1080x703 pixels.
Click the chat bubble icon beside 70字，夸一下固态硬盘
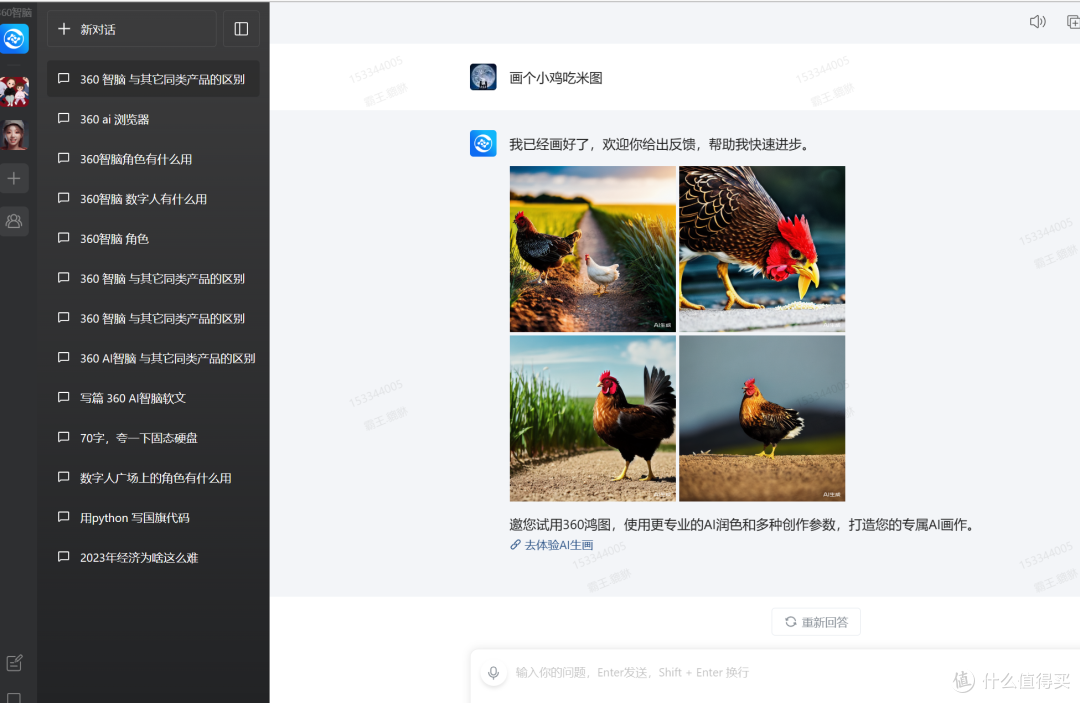click(63, 437)
